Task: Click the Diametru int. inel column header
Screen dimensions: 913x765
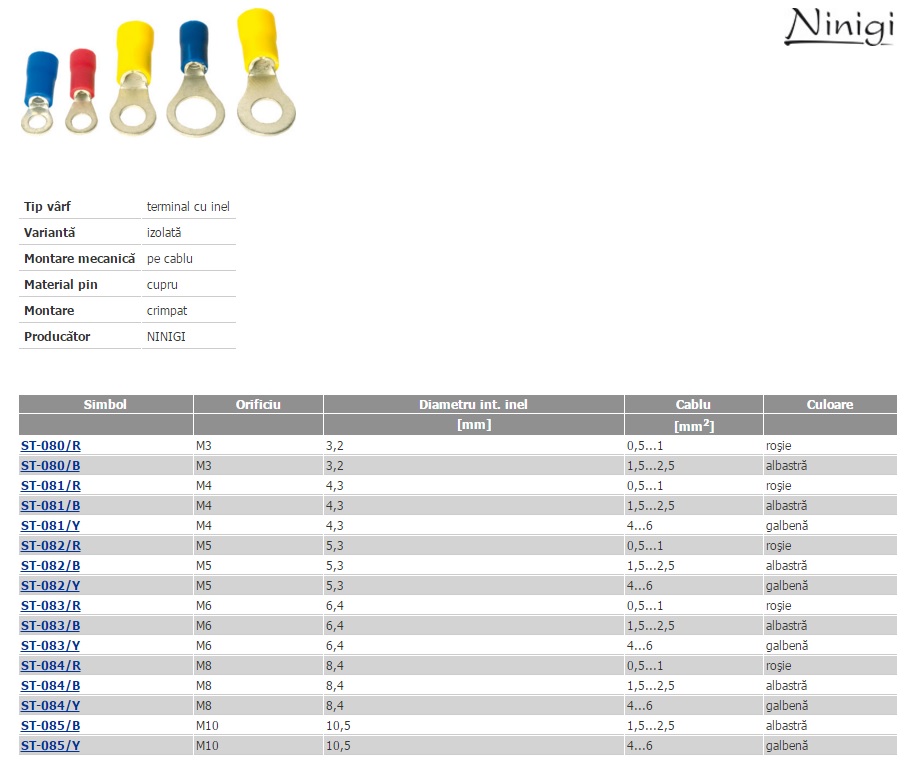Action: (x=473, y=405)
